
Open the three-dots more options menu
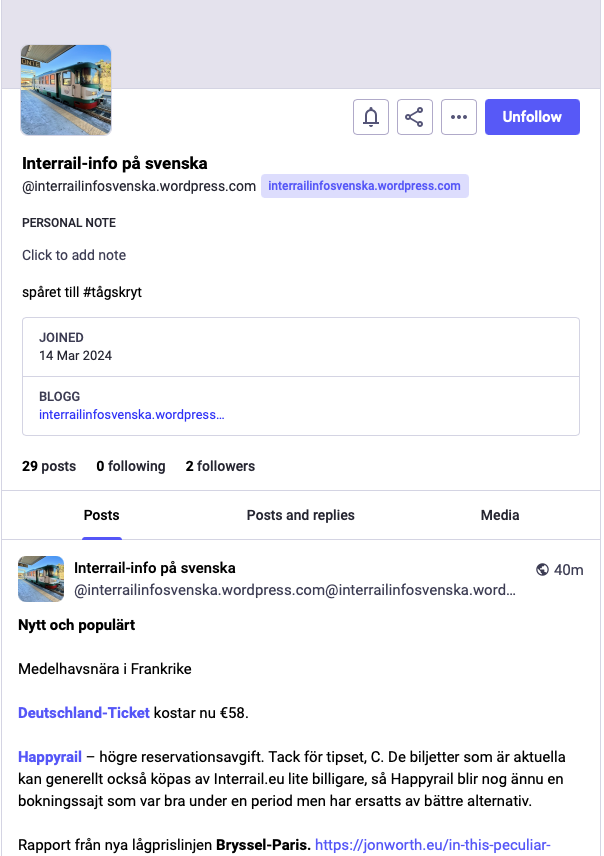point(459,117)
